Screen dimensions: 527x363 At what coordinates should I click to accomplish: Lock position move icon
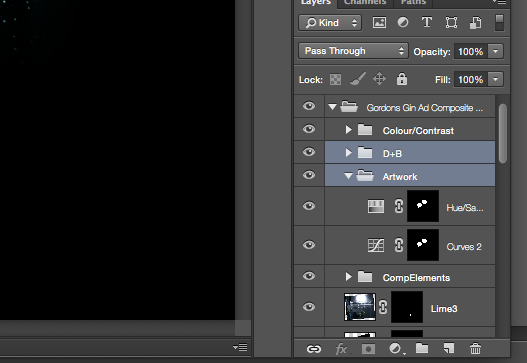[x=379, y=79]
